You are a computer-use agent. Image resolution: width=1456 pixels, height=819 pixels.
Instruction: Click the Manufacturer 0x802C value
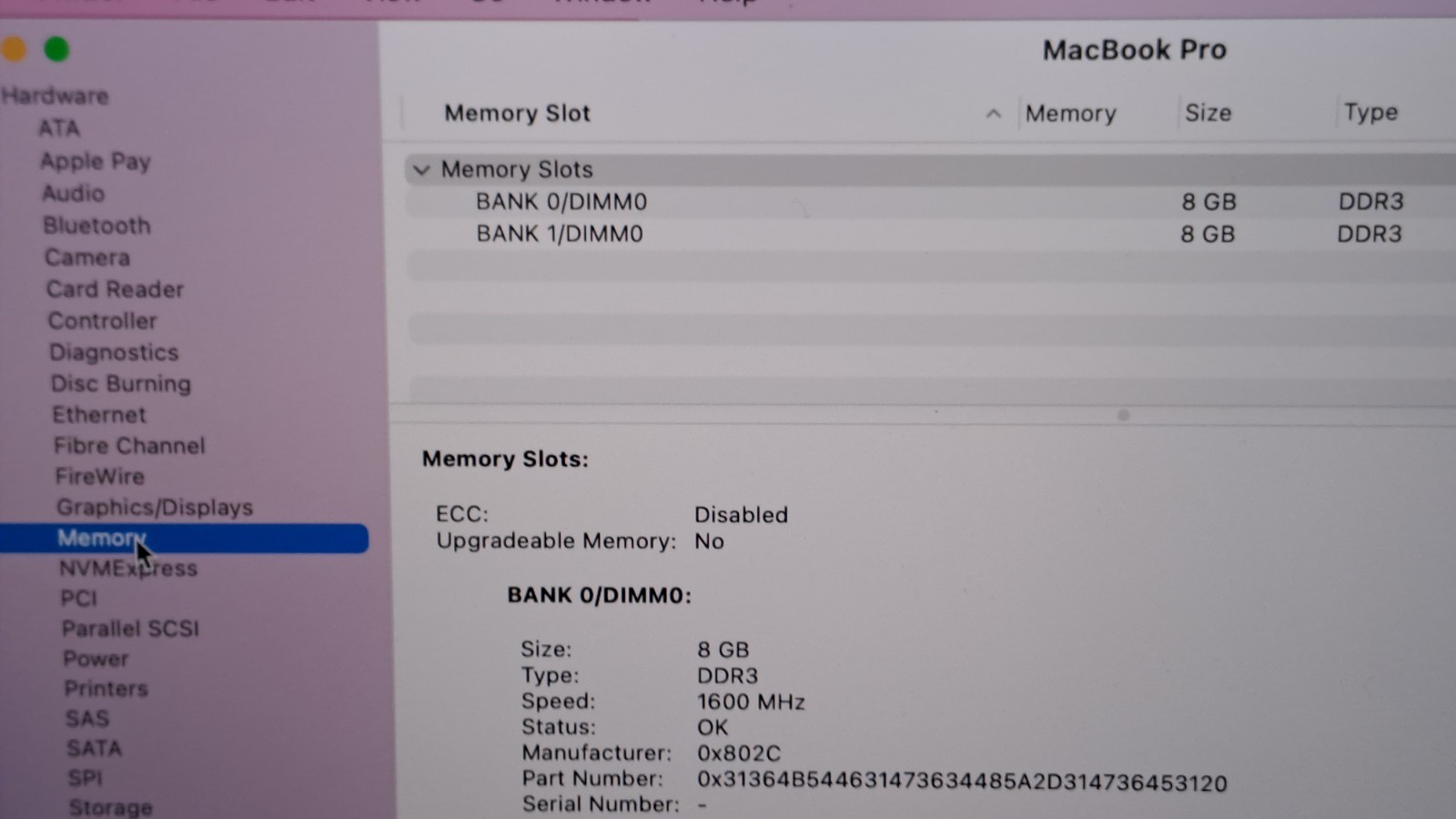pos(739,753)
